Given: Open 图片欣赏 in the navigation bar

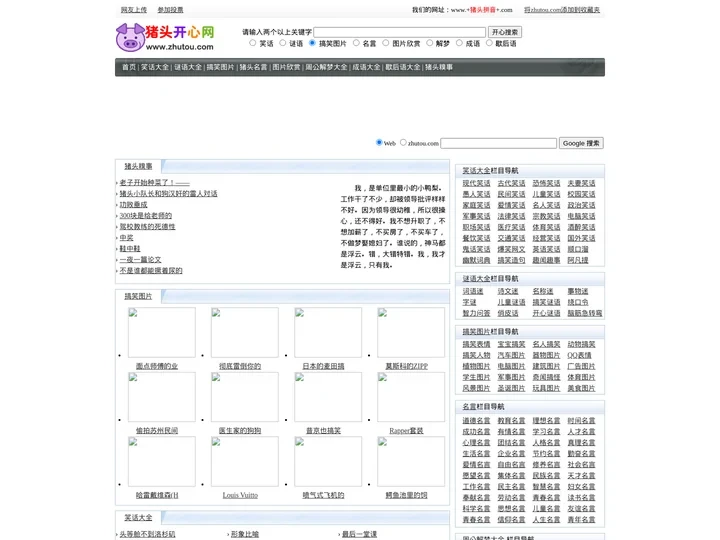Looking at the screenshot, I should tap(287, 67).
